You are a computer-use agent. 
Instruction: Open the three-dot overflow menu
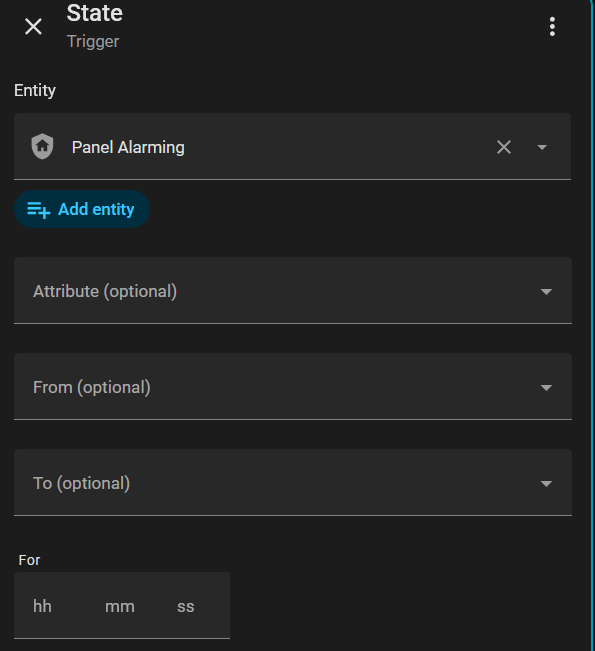[552, 27]
